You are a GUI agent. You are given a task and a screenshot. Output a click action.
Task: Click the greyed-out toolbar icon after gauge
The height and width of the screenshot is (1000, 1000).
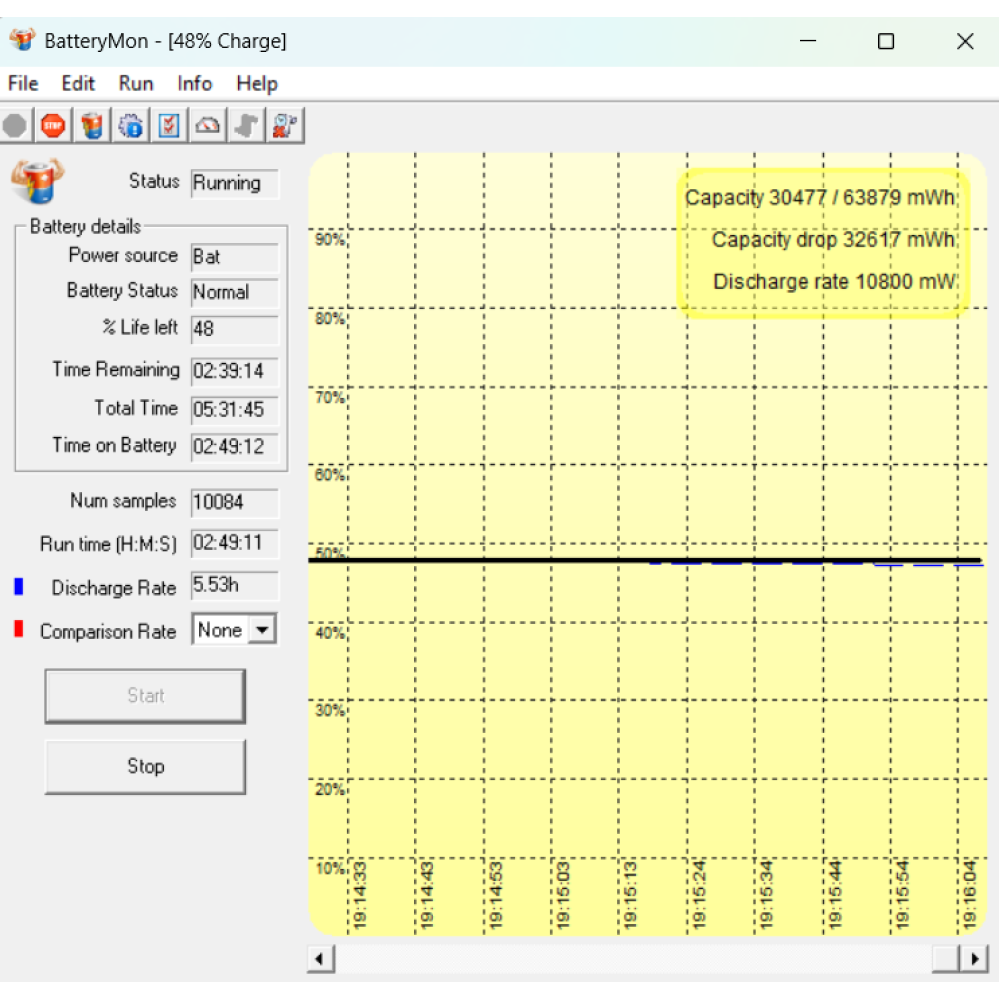tap(246, 126)
